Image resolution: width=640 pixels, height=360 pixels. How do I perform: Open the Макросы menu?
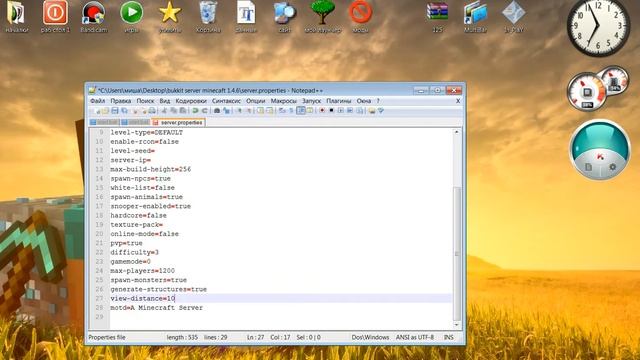coord(284,101)
